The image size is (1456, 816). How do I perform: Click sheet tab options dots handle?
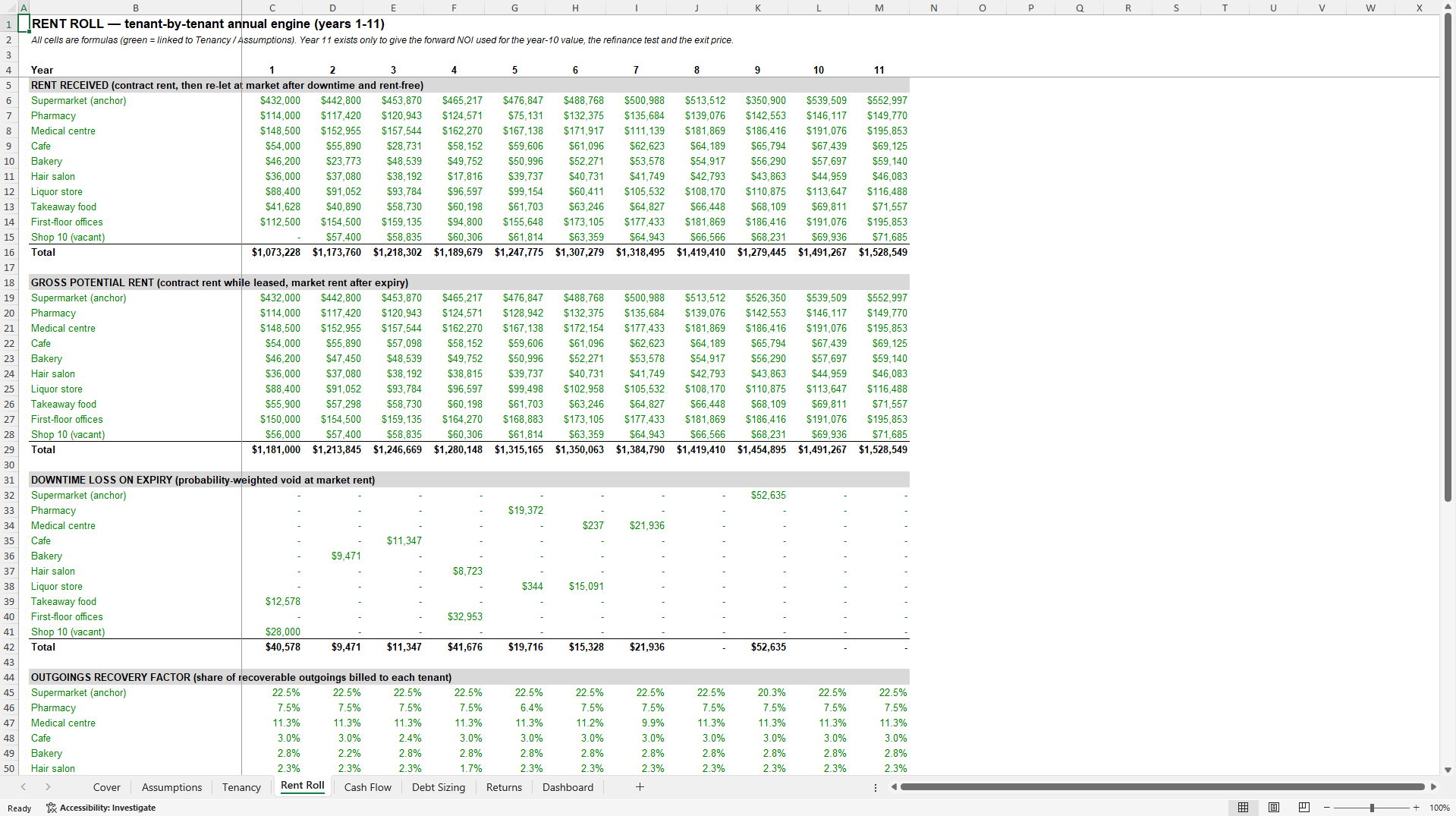876,787
